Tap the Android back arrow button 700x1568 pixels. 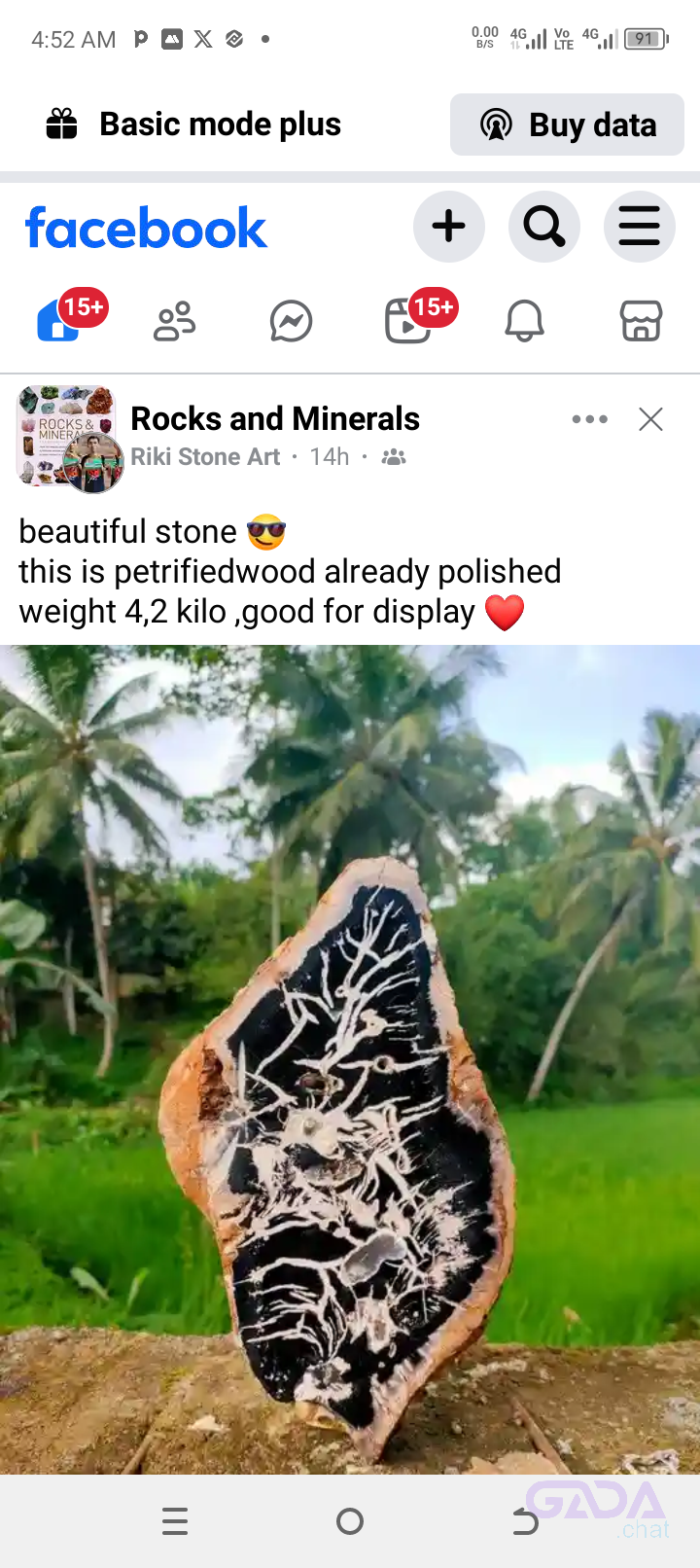[525, 1521]
